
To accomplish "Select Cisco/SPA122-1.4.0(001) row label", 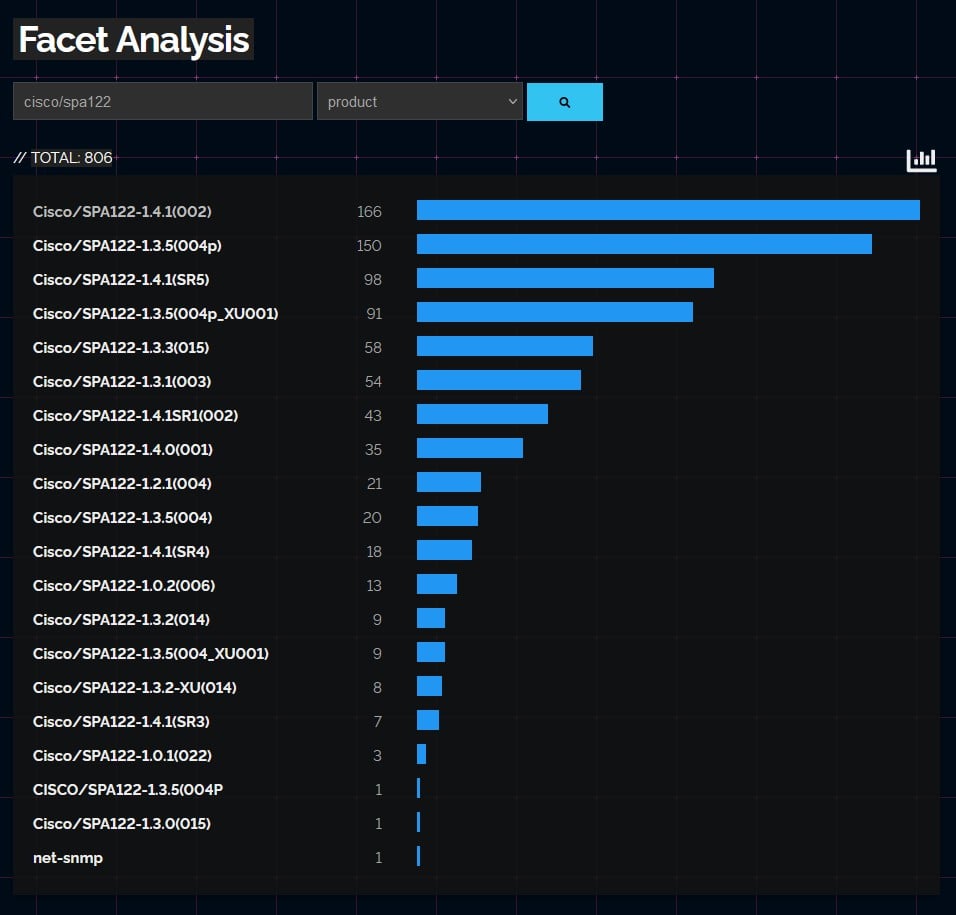I will tap(123, 450).
